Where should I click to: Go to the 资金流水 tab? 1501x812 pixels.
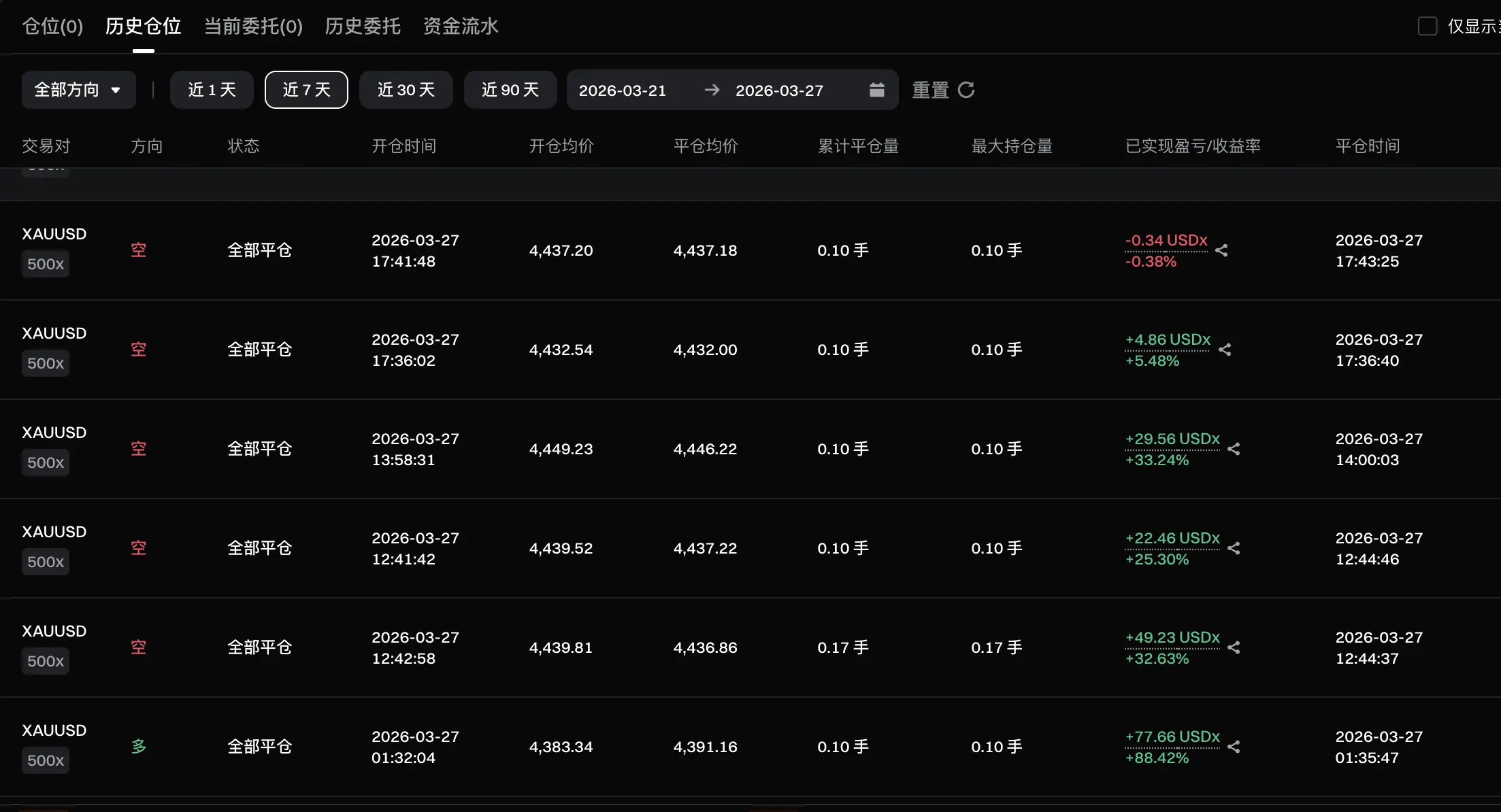point(461,26)
